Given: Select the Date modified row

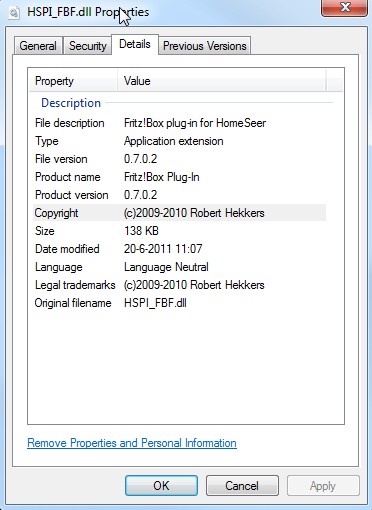Looking at the screenshot, I should pyautogui.click(x=179, y=249).
